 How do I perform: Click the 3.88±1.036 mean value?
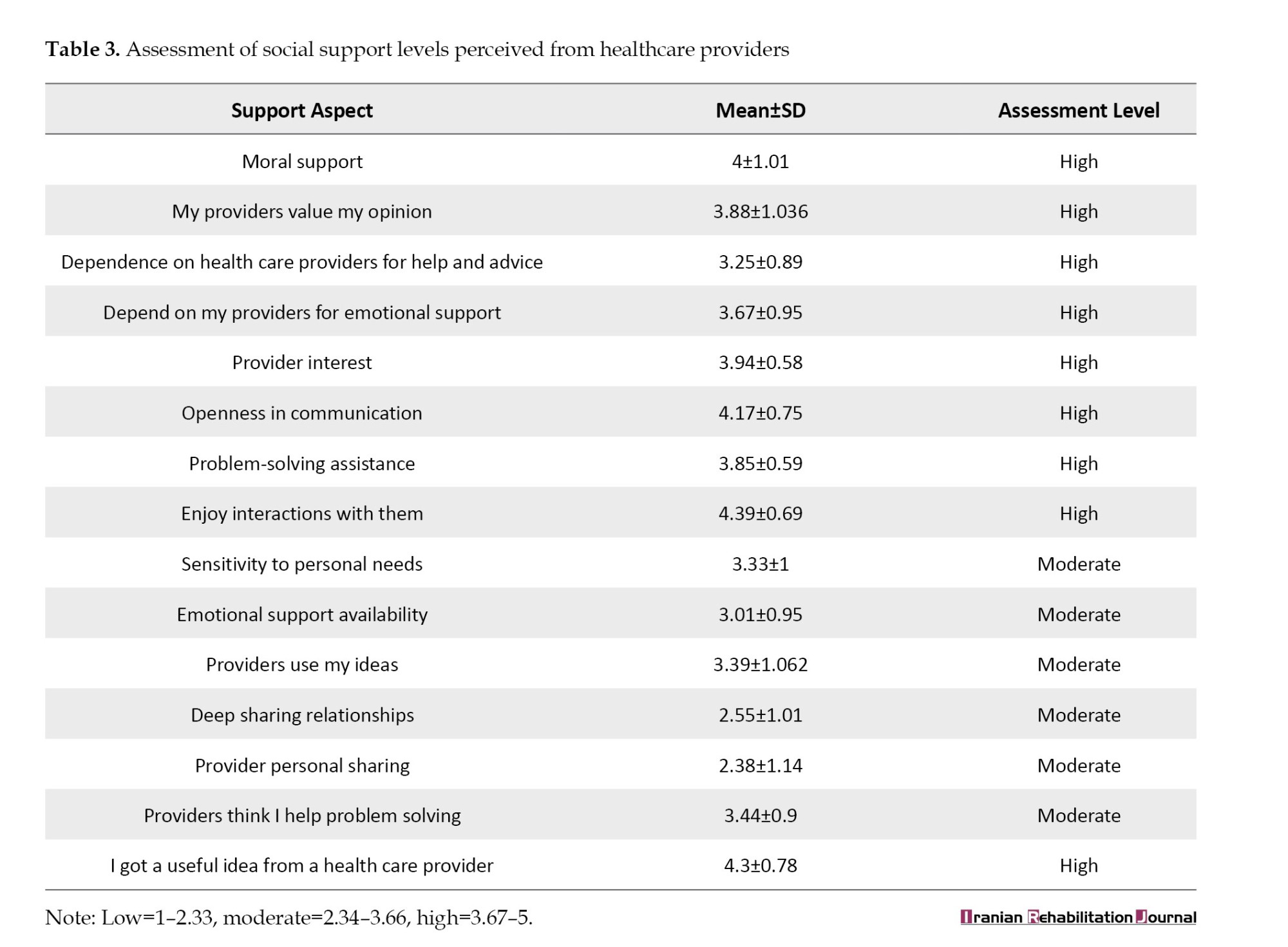pos(760,211)
